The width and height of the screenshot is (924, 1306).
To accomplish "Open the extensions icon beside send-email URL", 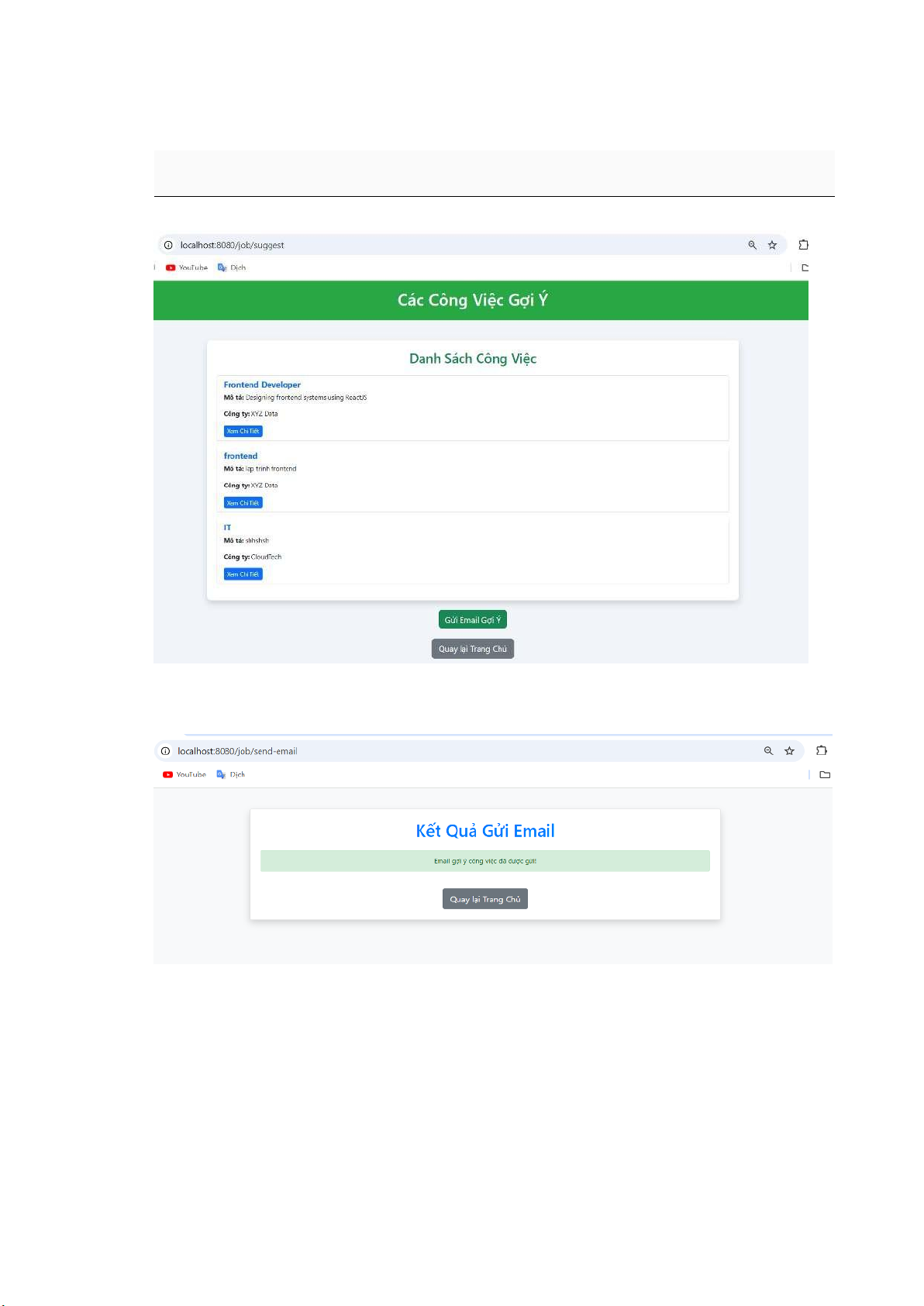I will tap(822, 750).
